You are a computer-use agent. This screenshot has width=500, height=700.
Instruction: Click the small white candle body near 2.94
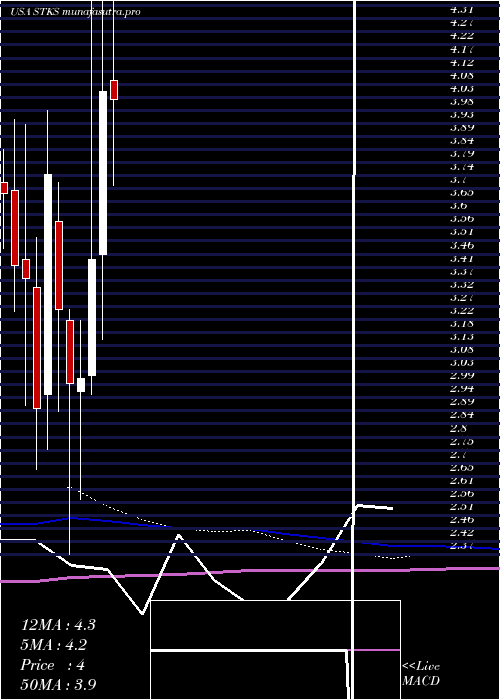coord(81,385)
